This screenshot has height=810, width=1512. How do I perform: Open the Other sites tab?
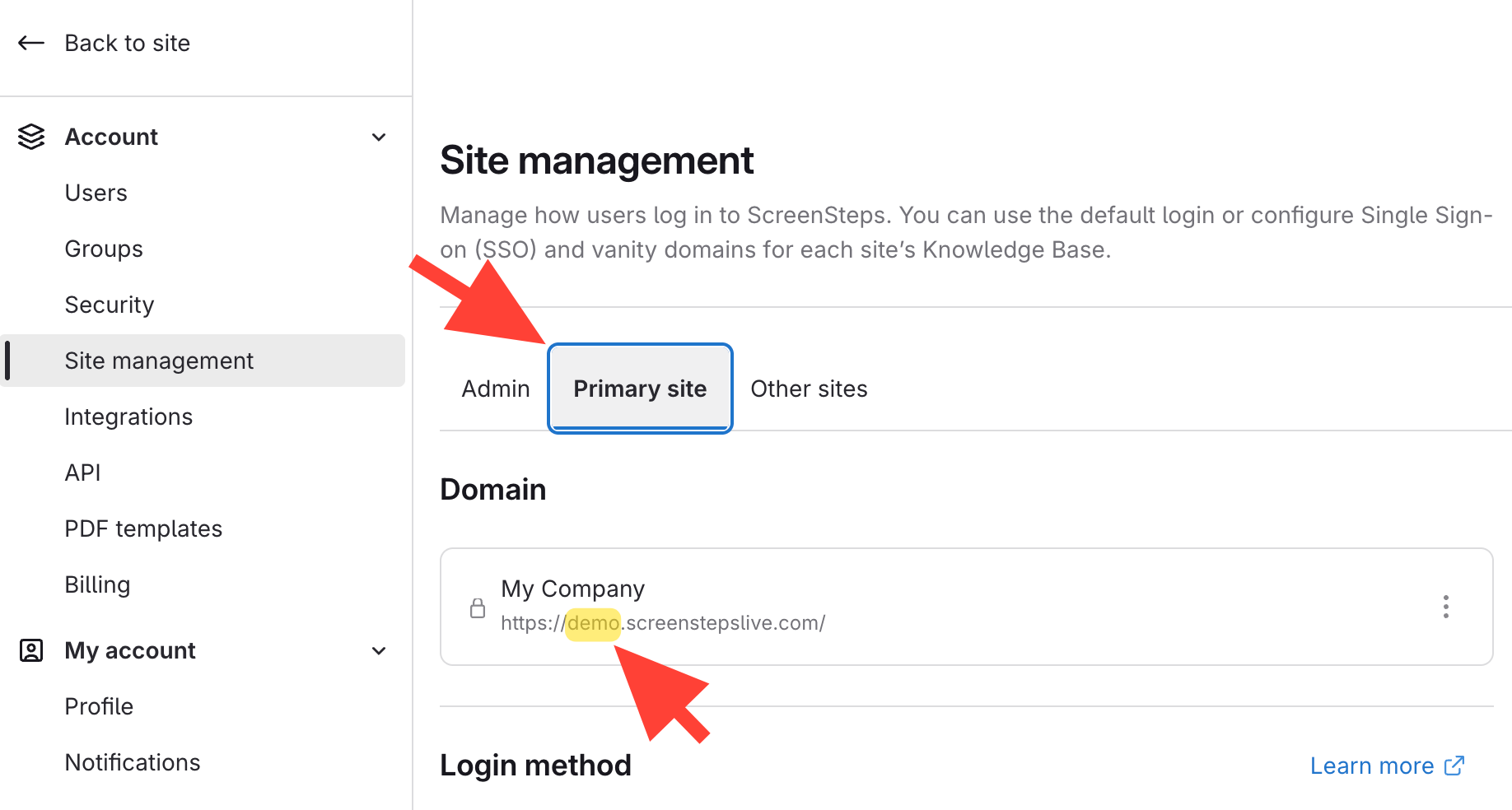809,389
